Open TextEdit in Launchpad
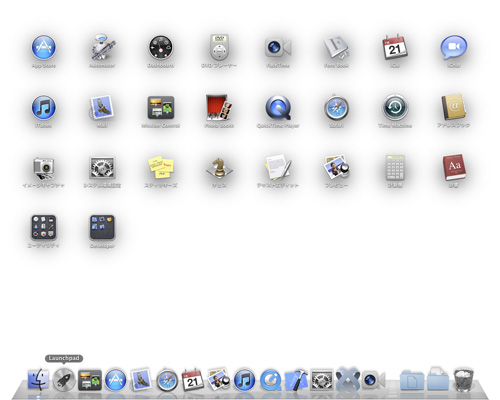 (x=278, y=168)
